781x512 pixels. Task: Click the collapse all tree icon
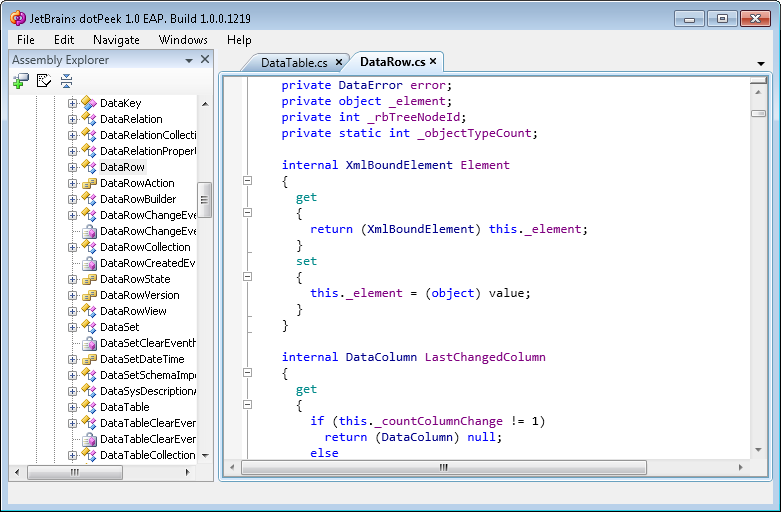tap(66, 81)
